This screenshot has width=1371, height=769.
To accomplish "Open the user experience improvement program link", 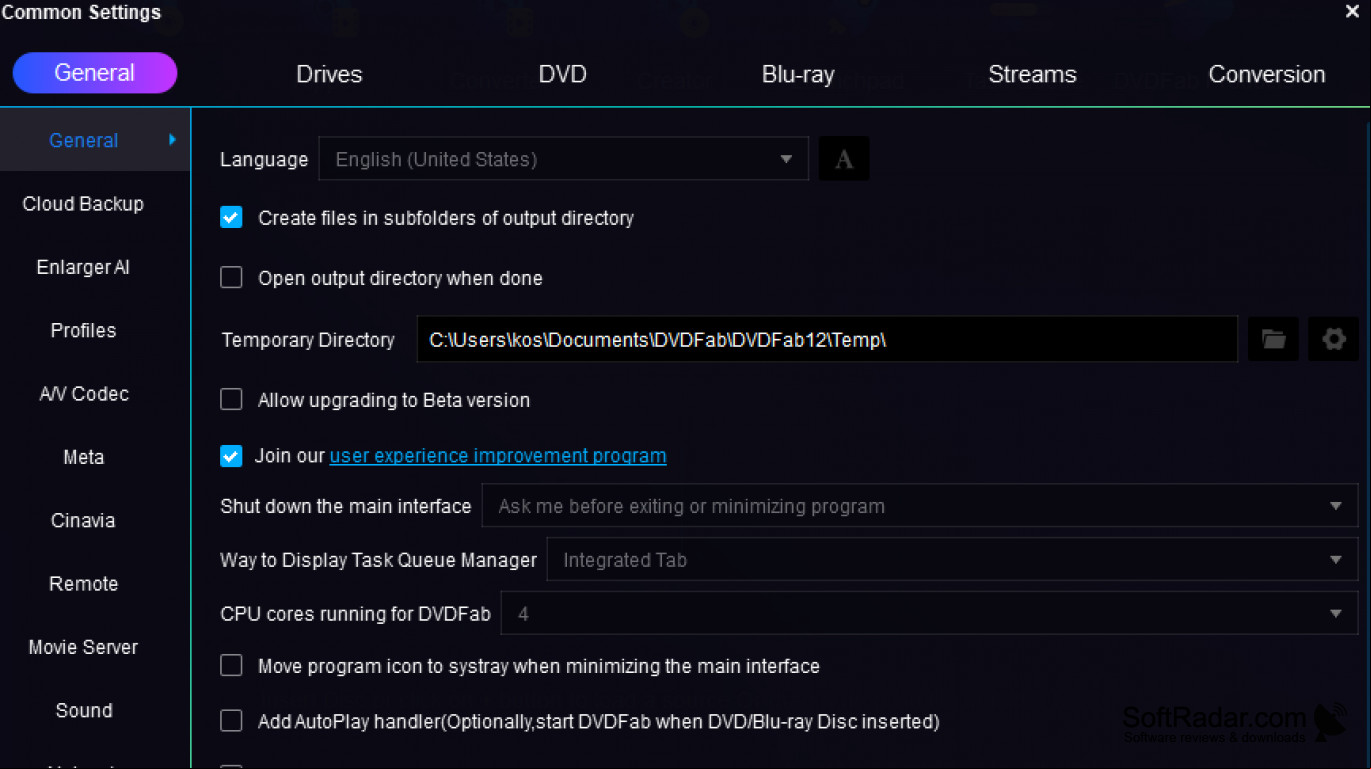I will (x=498, y=456).
